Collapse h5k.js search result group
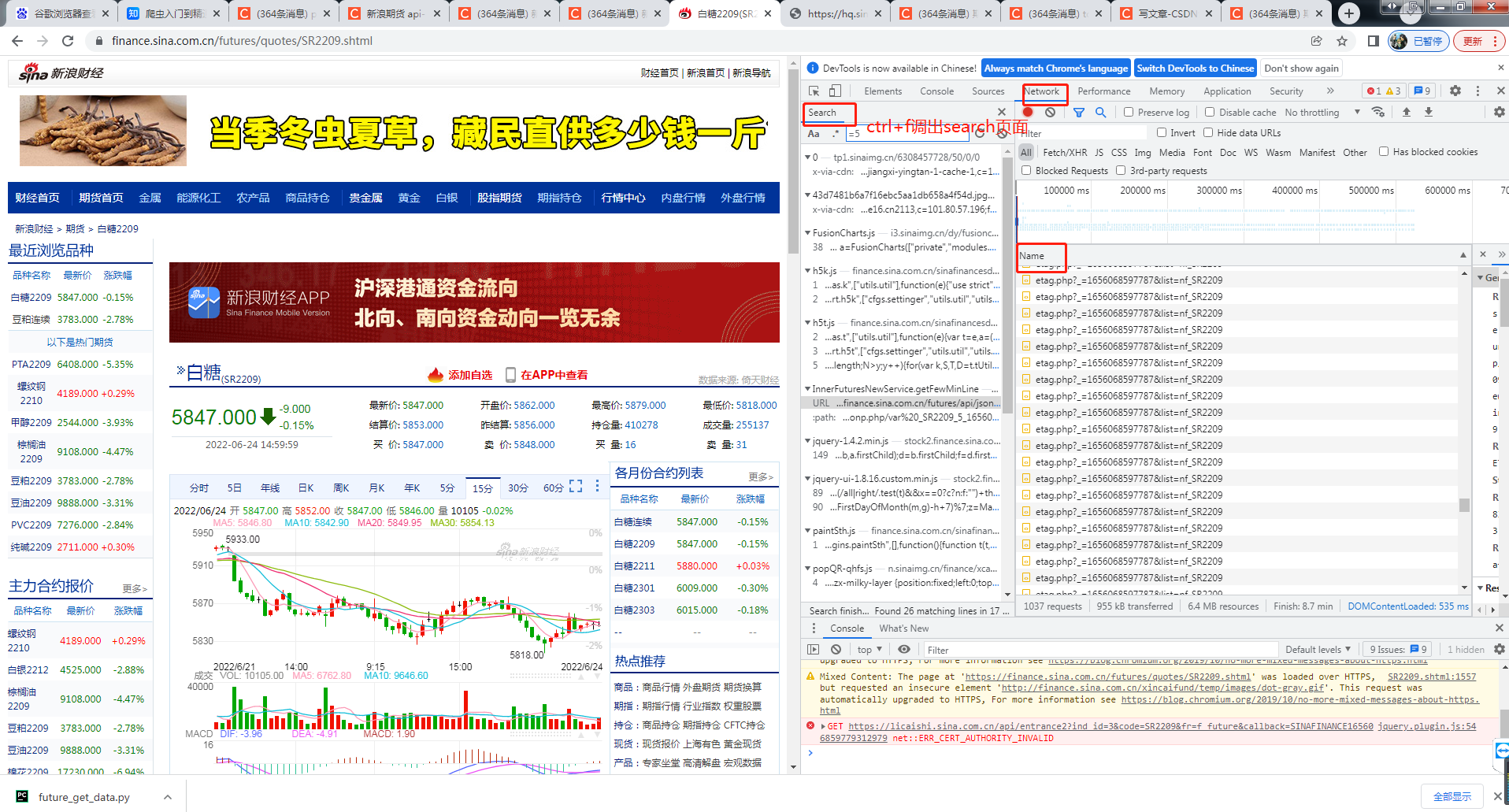The height and width of the screenshot is (812, 1509). pos(808,271)
